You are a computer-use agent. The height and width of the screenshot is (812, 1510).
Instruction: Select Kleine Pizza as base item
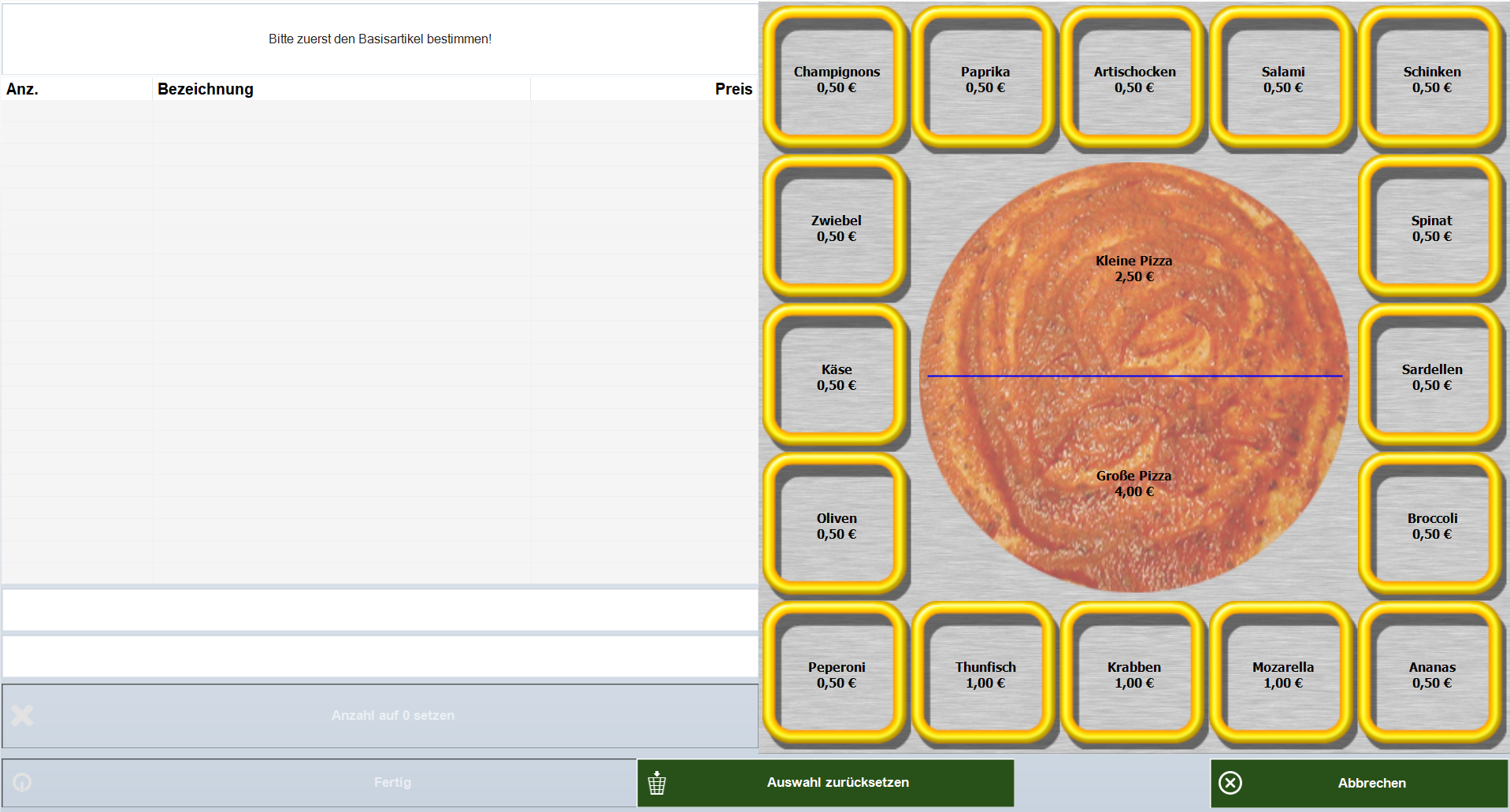1133,269
